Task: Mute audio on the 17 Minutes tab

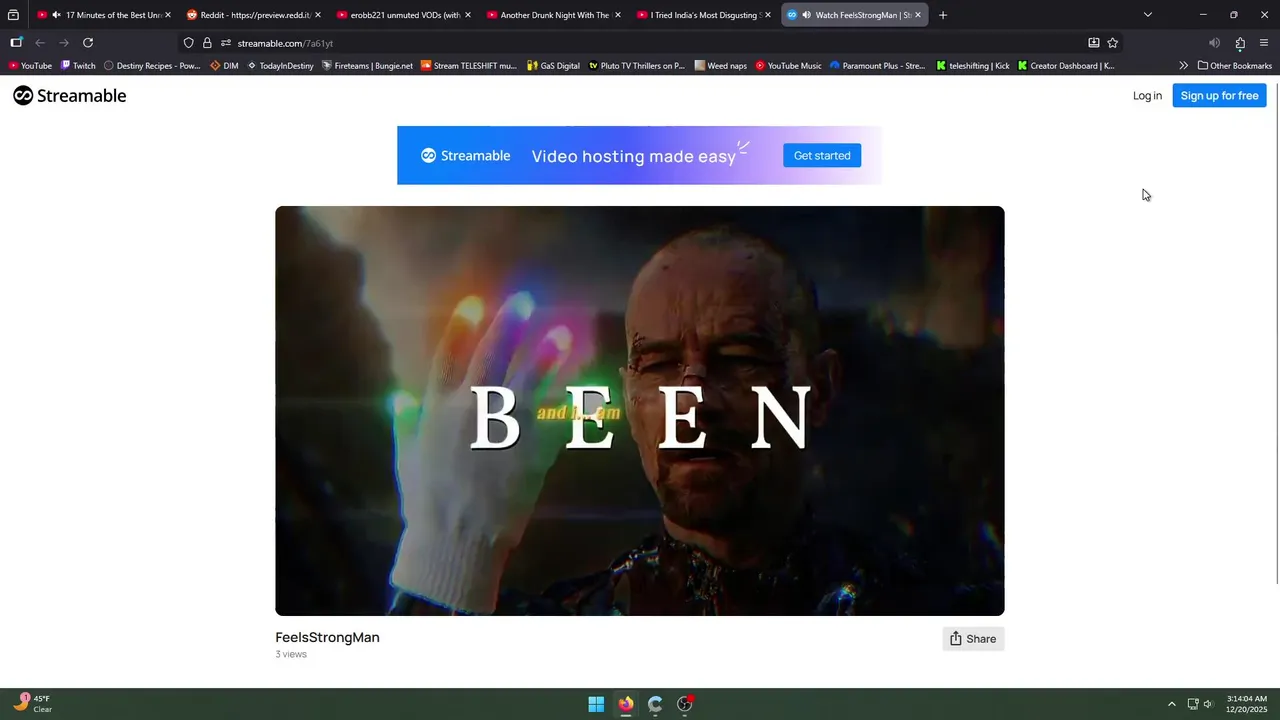Action: (56, 15)
